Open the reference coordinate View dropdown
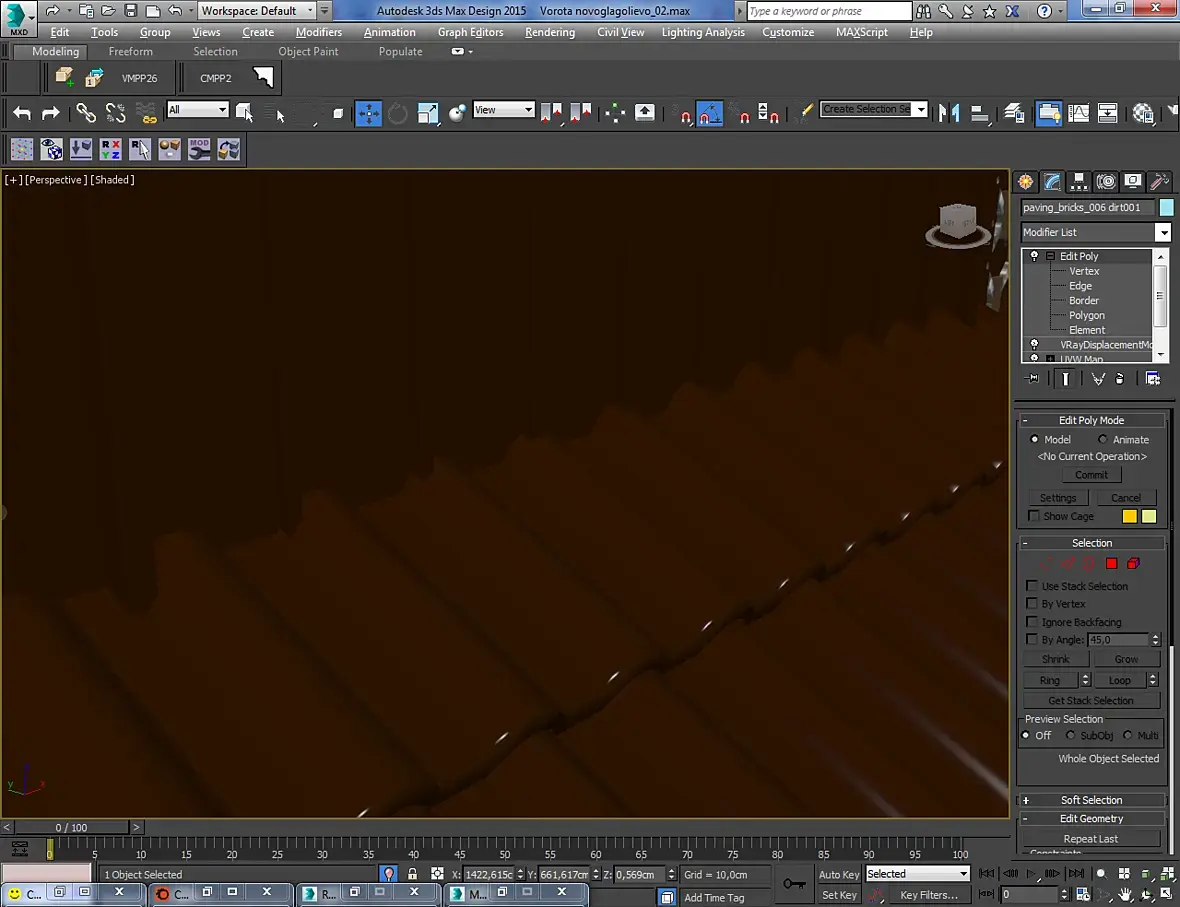The height and width of the screenshot is (907, 1180). (x=503, y=110)
